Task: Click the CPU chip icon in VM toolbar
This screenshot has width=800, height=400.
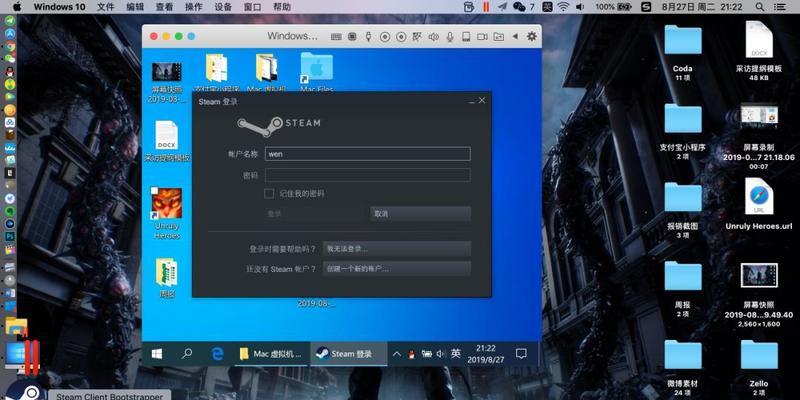Action: pos(352,37)
